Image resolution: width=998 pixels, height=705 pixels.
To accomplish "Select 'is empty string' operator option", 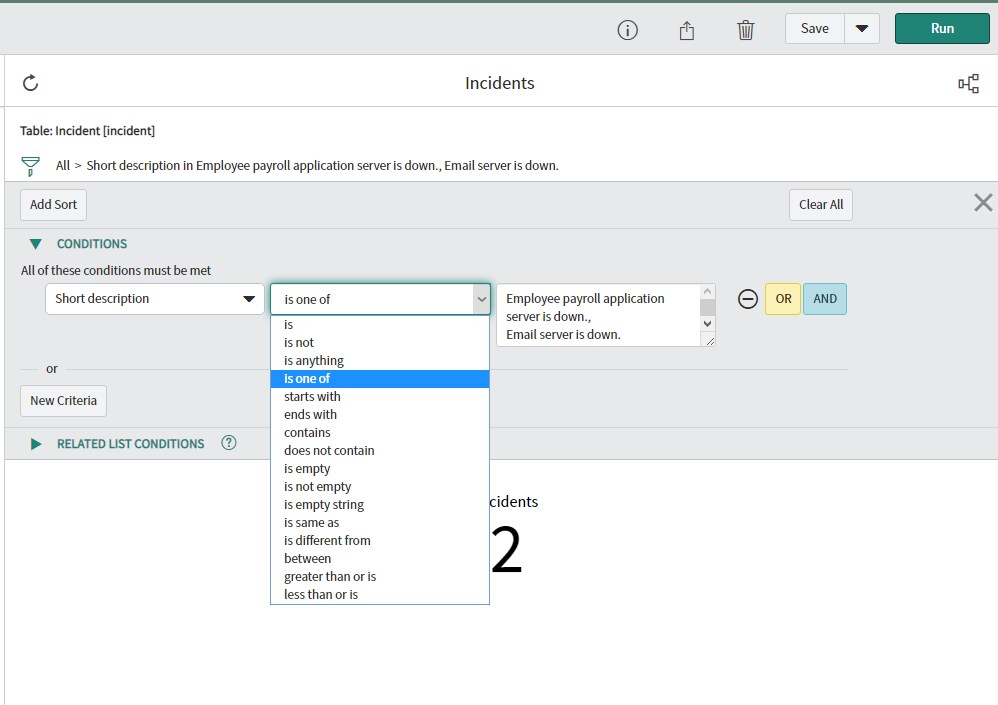I will pos(380,505).
